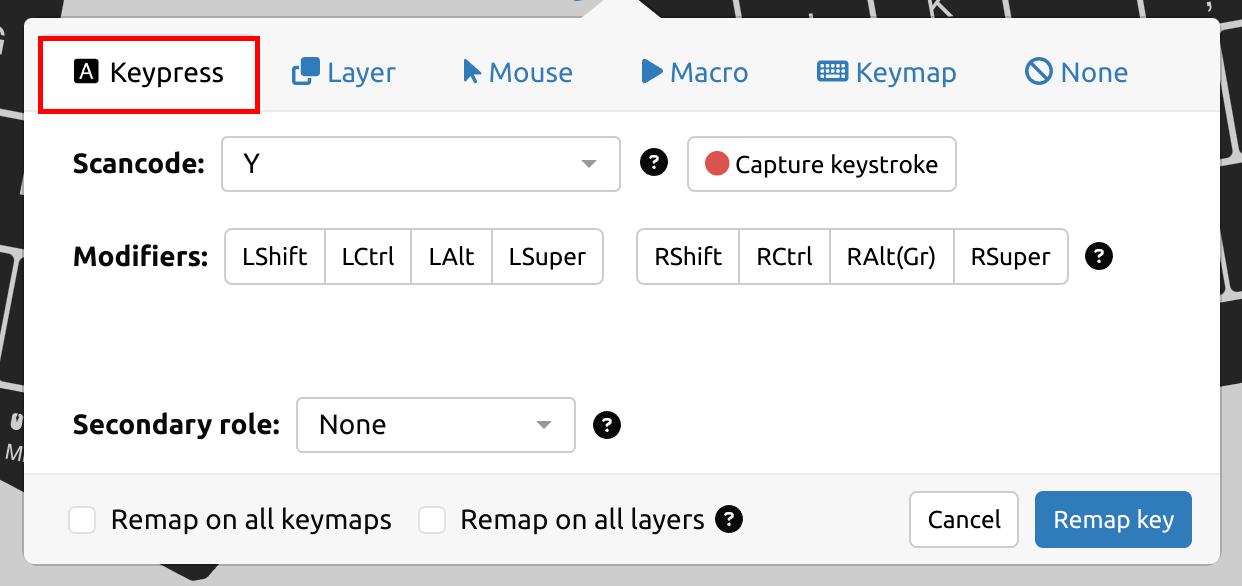The width and height of the screenshot is (1242, 586).
Task: Click Capture keystroke button
Action: pyautogui.click(x=821, y=164)
